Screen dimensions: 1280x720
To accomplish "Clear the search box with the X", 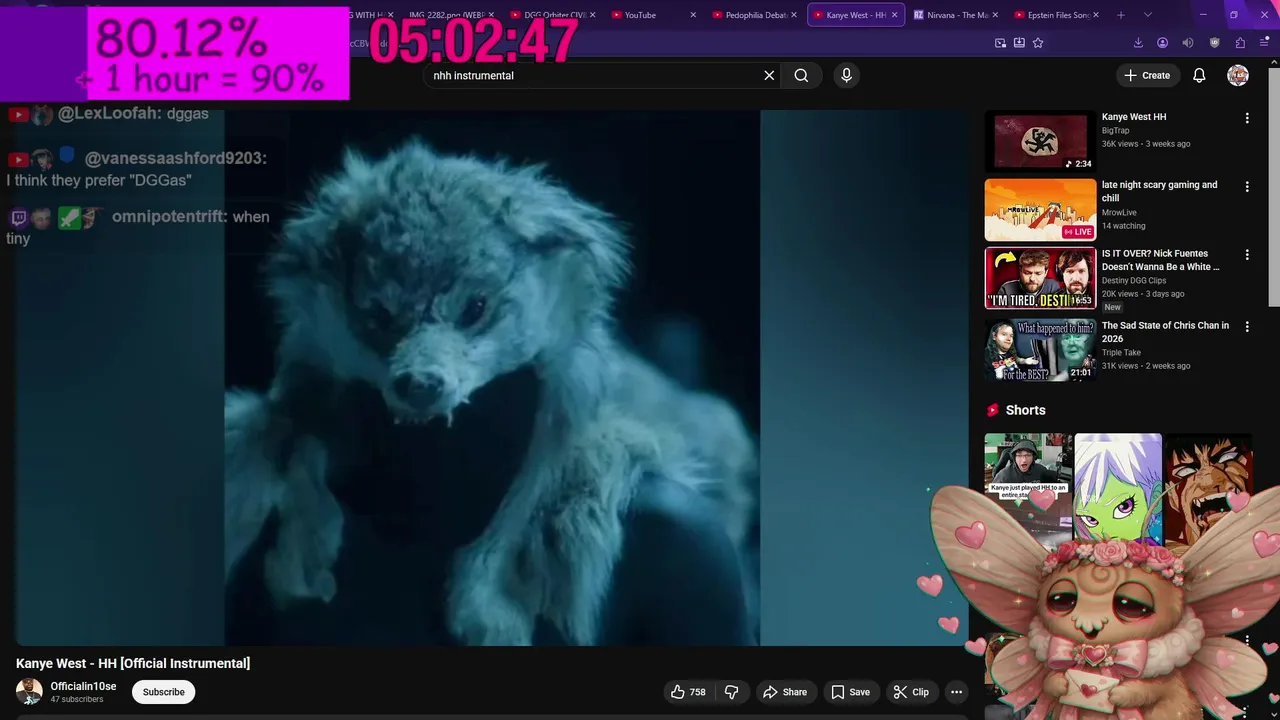I will pos(769,75).
